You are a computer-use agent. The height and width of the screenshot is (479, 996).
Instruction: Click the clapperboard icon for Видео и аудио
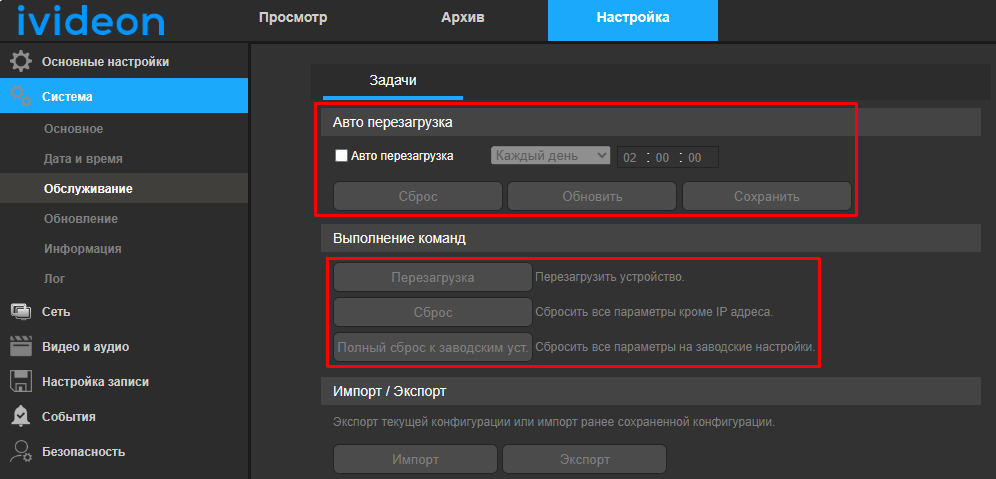coord(21,347)
